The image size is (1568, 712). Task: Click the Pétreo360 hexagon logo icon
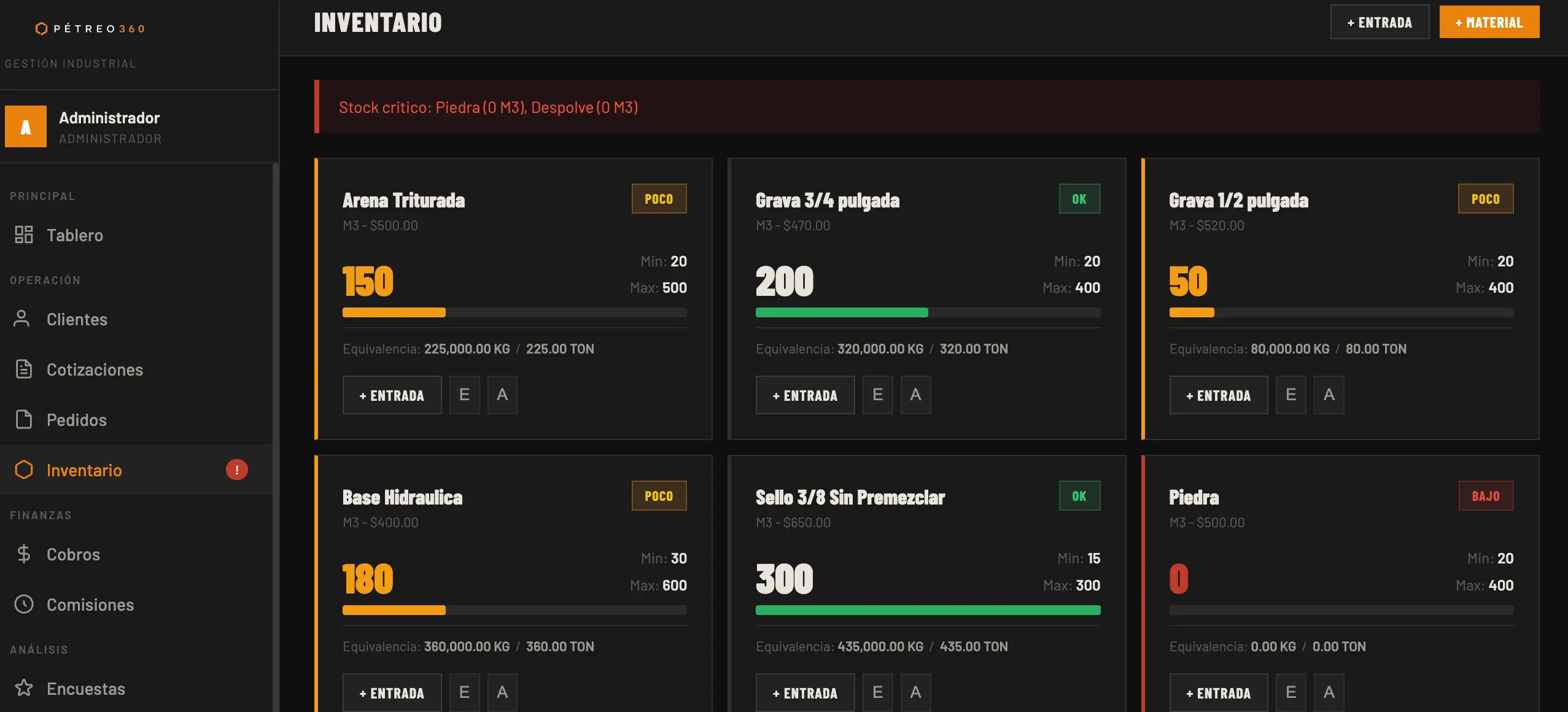tap(41, 28)
